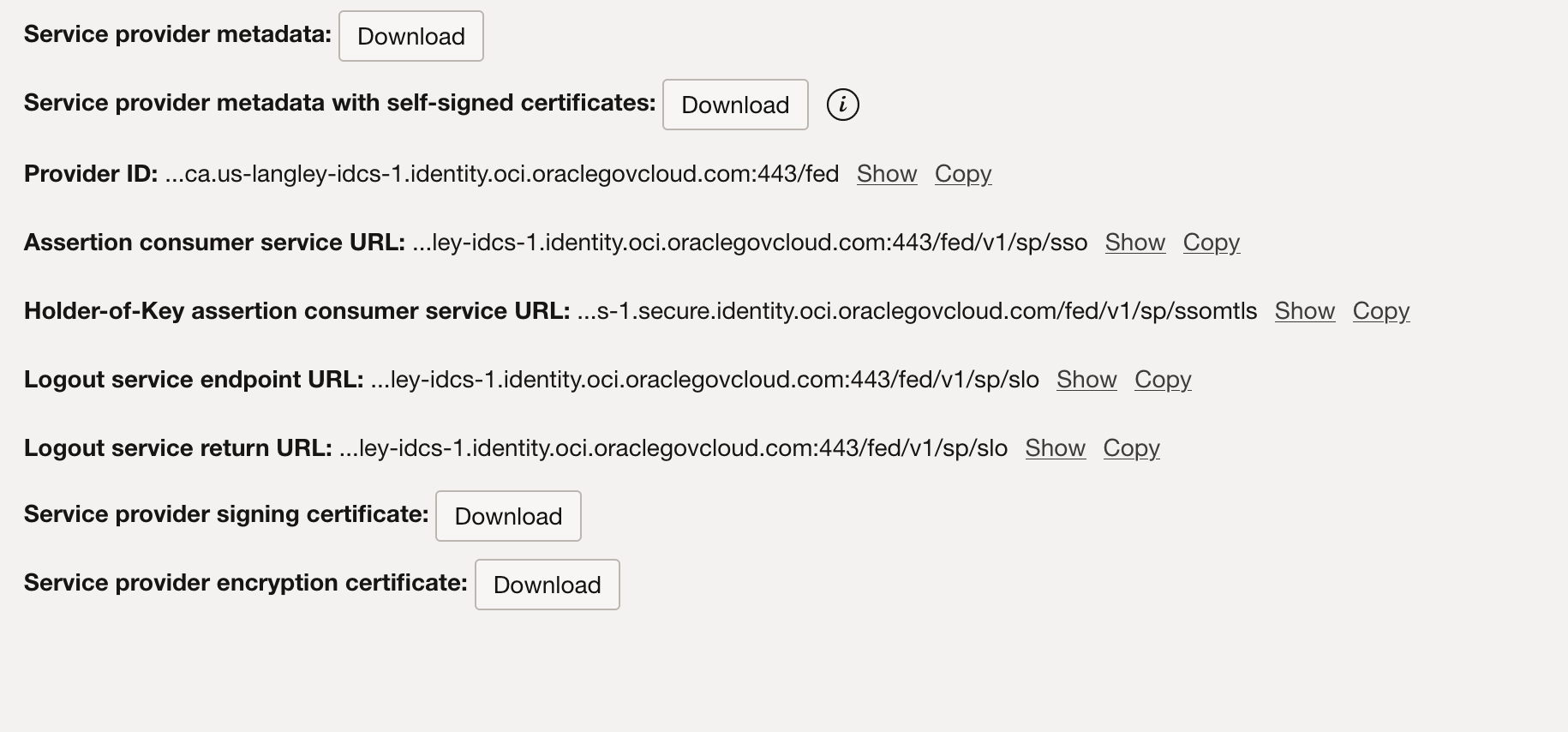Download the service provider encryption certificate
This screenshot has height=732, width=1568.
548,585
